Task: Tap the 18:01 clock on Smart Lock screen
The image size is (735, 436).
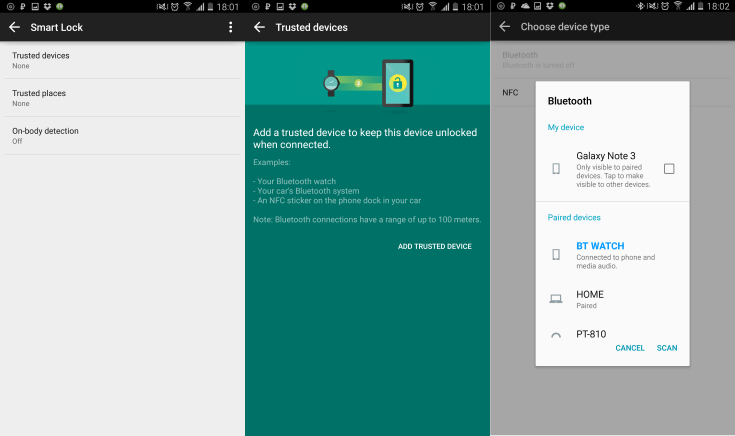Action: coord(227,7)
